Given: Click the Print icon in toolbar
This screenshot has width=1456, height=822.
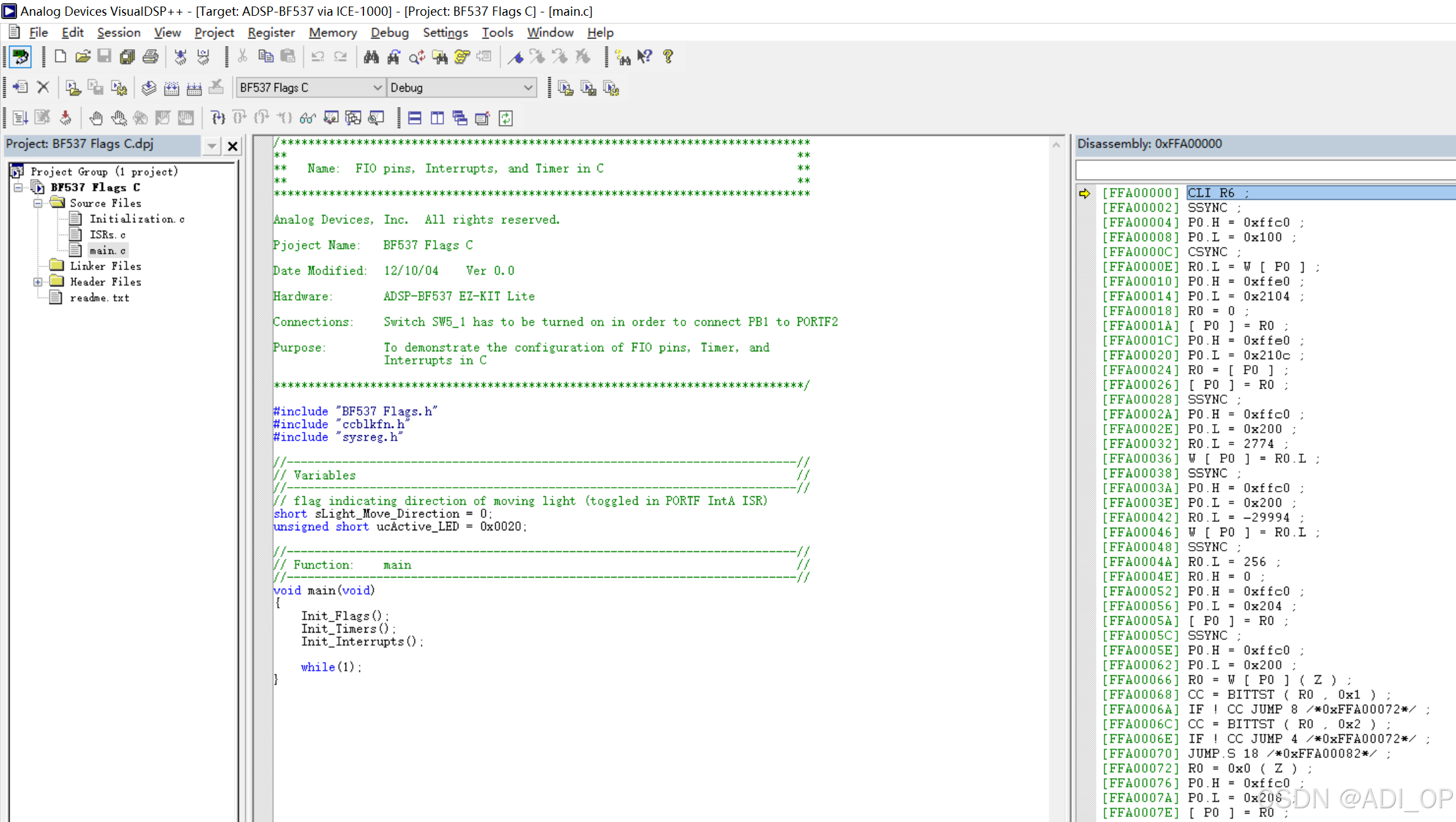Looking at the screenshot, I should pos(150,56).
